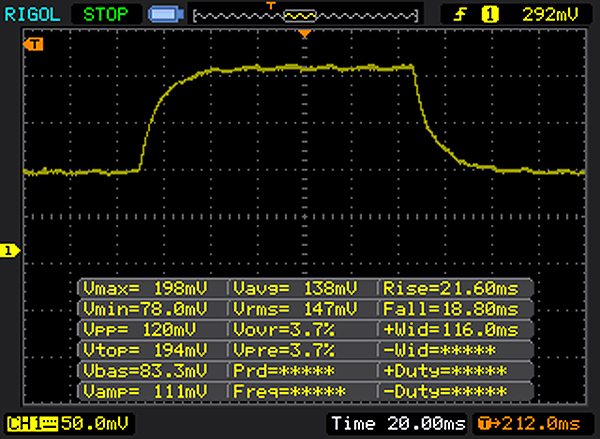Image resolution: width=600 pixels, height=439 pixels.
Task: Click the CH1 coupling badge at bottom left
Action: [x=33, y=424]
